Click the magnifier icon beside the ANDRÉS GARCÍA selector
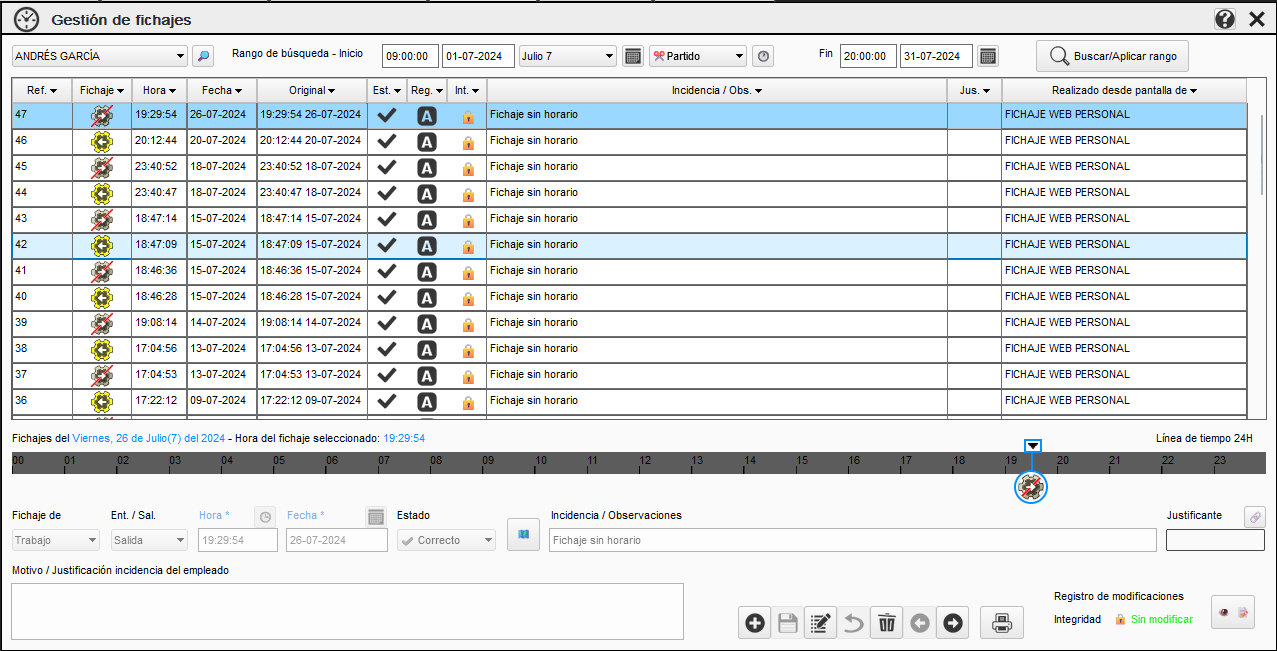Image resolution: width=1277 pixels, height=651 pixels. [x=202, y=57]
